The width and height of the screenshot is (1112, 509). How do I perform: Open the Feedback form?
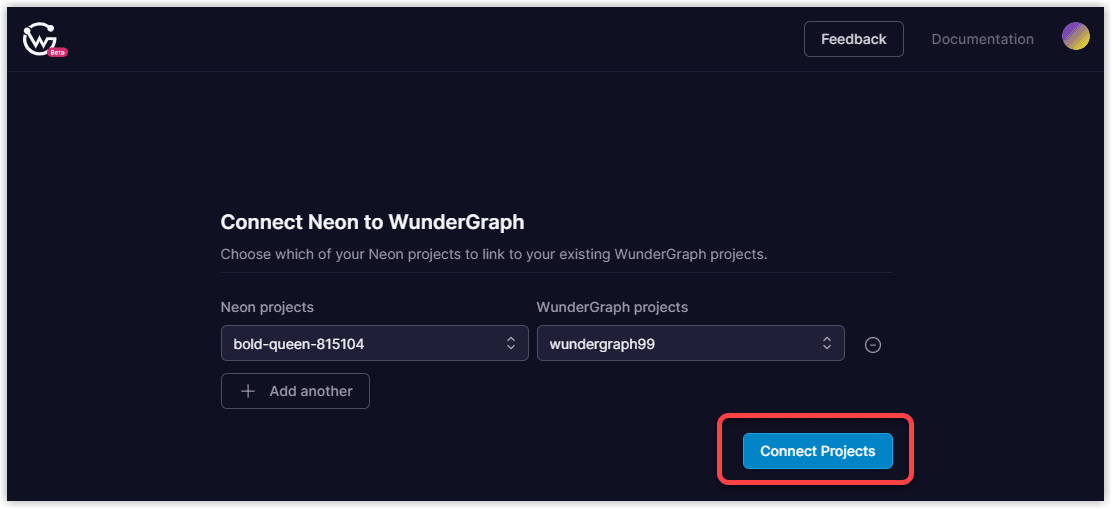(x=853, y=39)
